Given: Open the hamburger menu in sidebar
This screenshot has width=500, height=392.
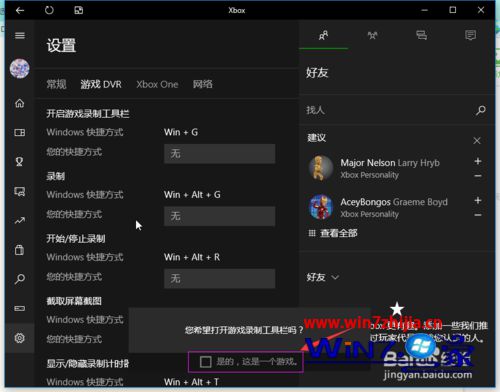Looking at the screenshot, I should [20, 35].
